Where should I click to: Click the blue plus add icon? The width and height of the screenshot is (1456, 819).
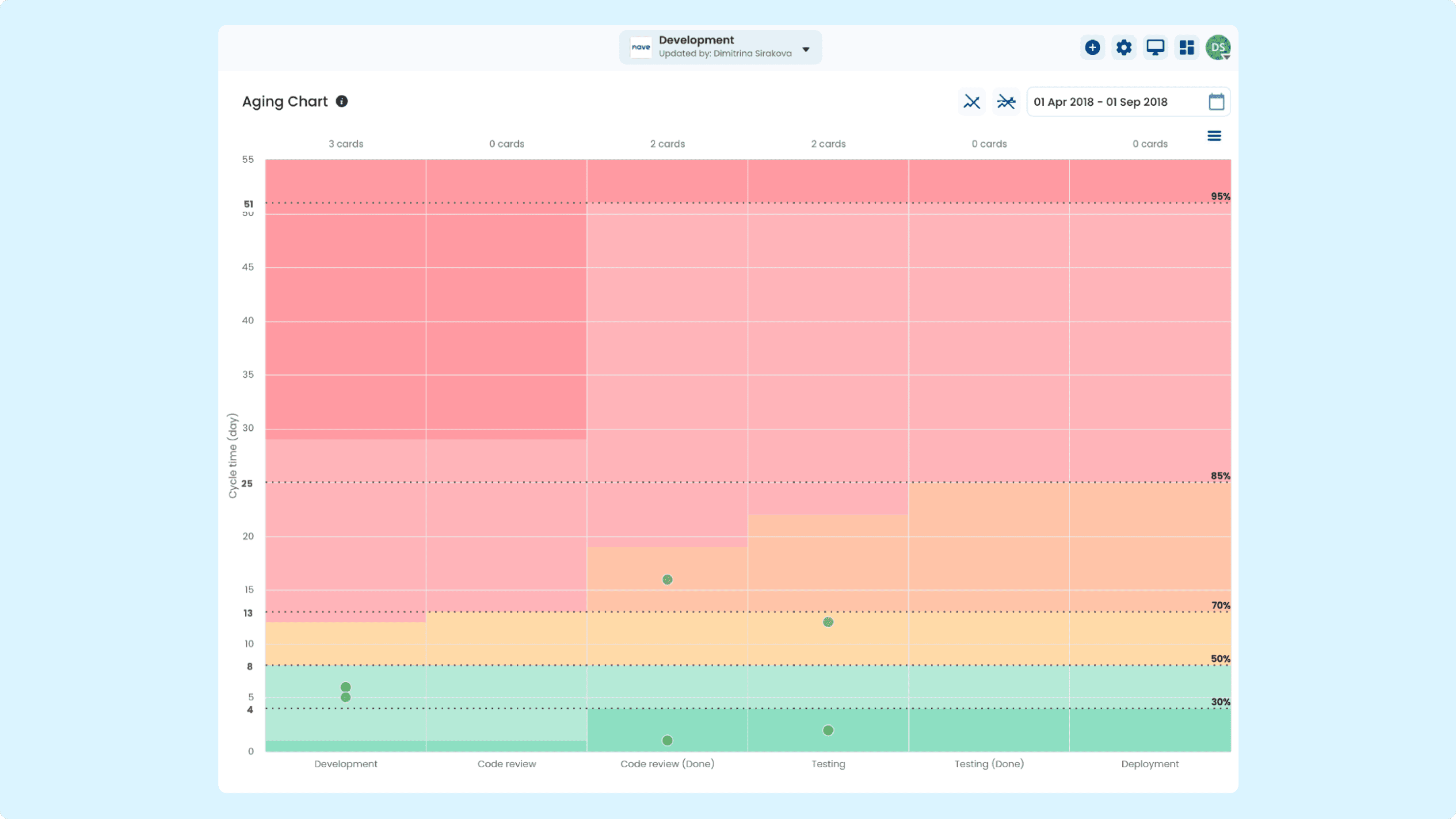[1092, 47]
